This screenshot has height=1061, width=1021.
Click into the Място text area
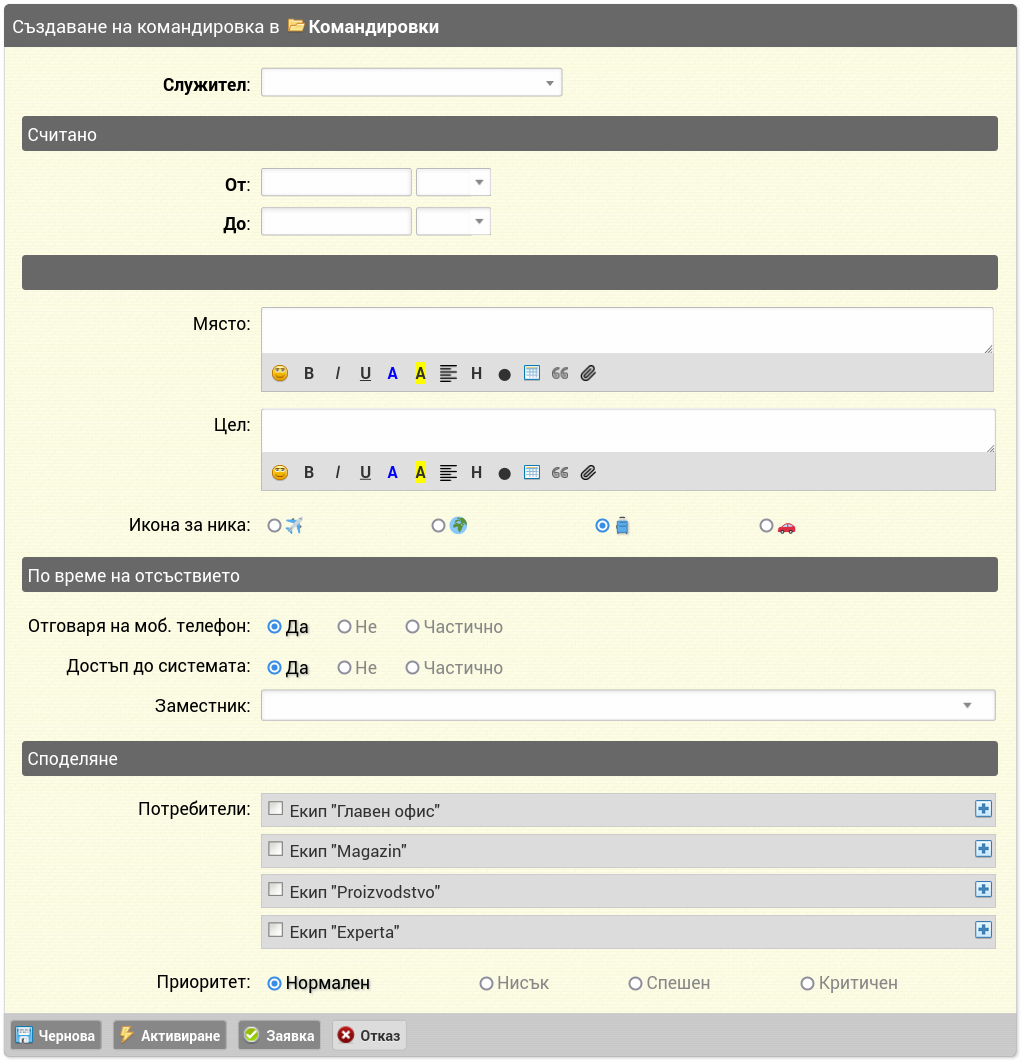click(627, 330)
